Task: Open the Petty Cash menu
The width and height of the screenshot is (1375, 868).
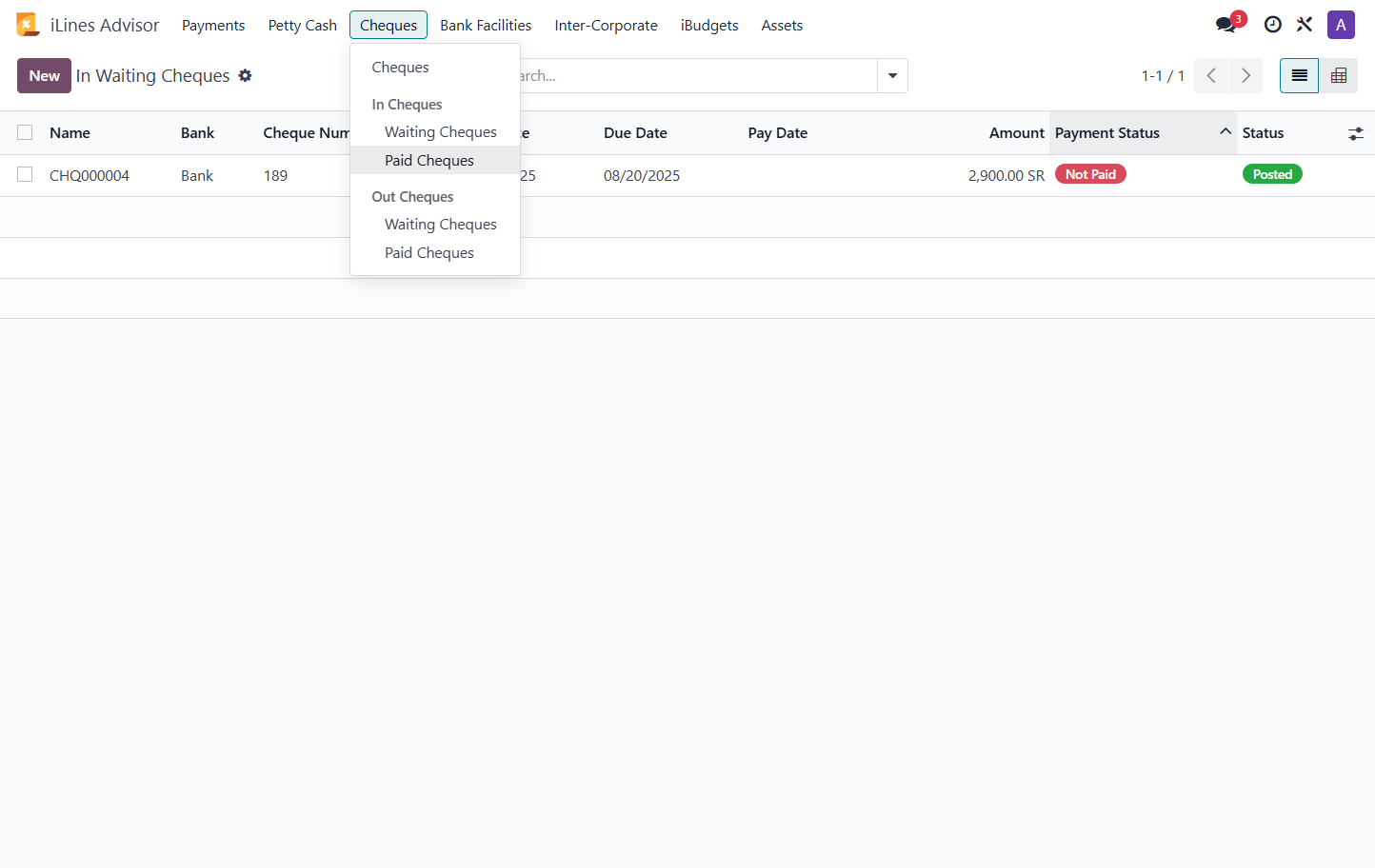Action: pos(303,25)
